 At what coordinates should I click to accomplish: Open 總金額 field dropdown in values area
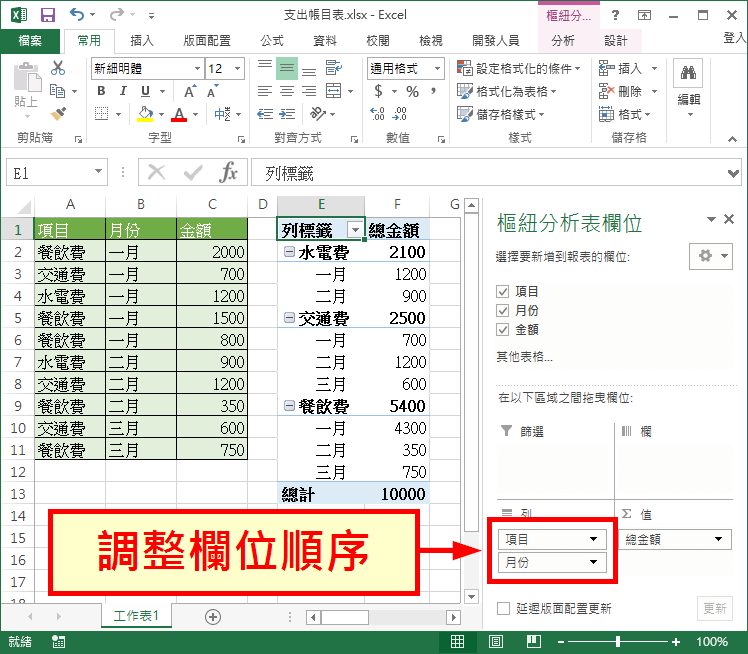coord(718,539)
